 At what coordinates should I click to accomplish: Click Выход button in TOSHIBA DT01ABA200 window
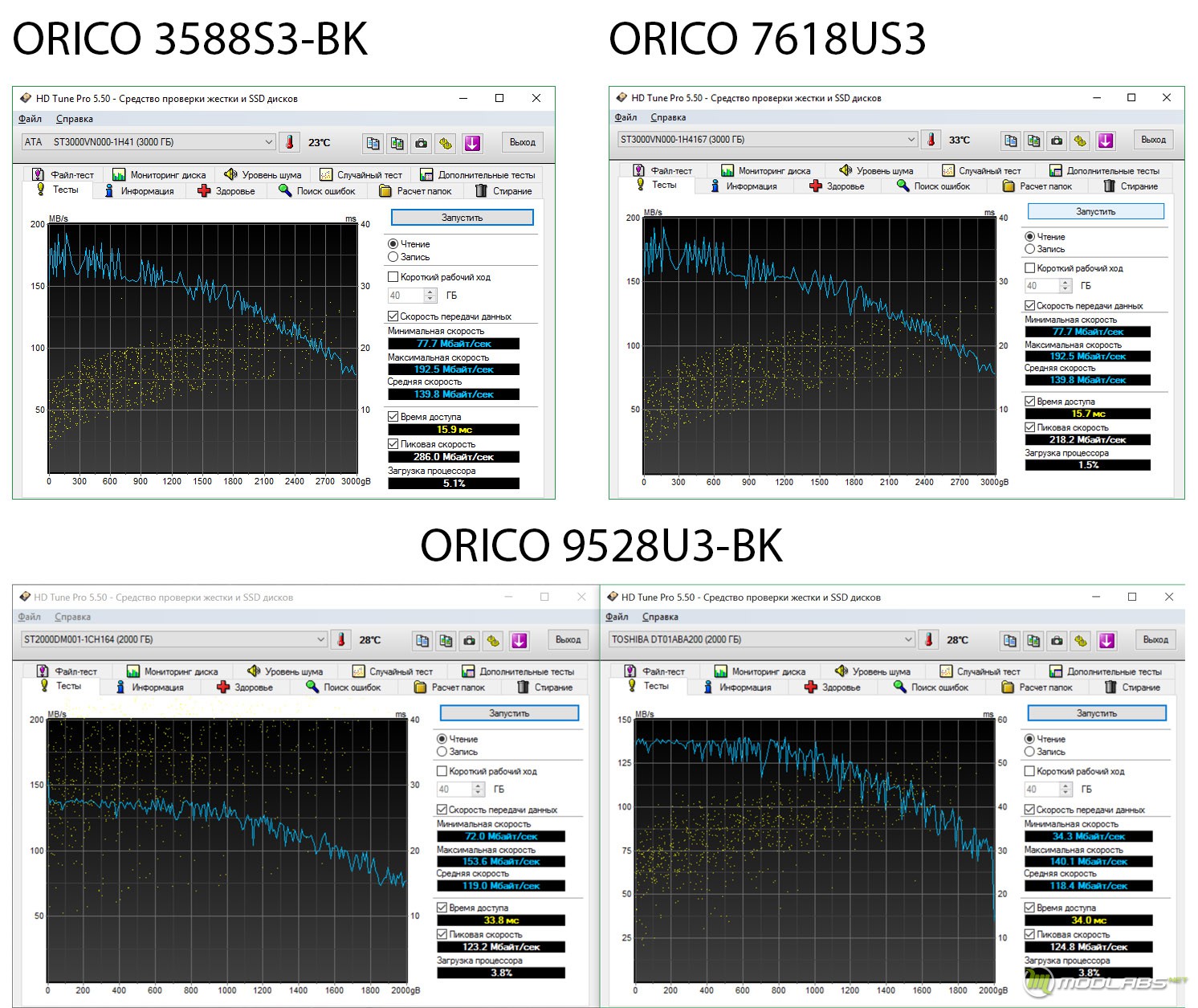coord(1155,639)
